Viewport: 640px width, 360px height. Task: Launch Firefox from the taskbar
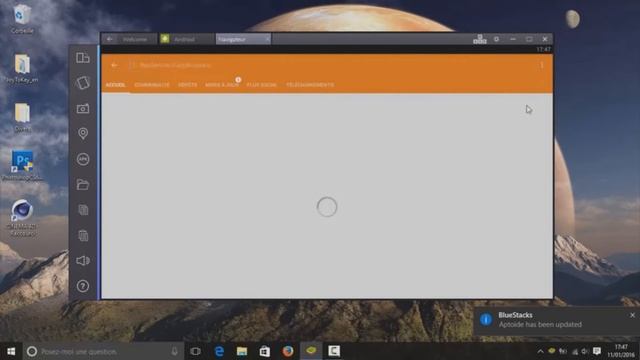[x=288, y=351]
